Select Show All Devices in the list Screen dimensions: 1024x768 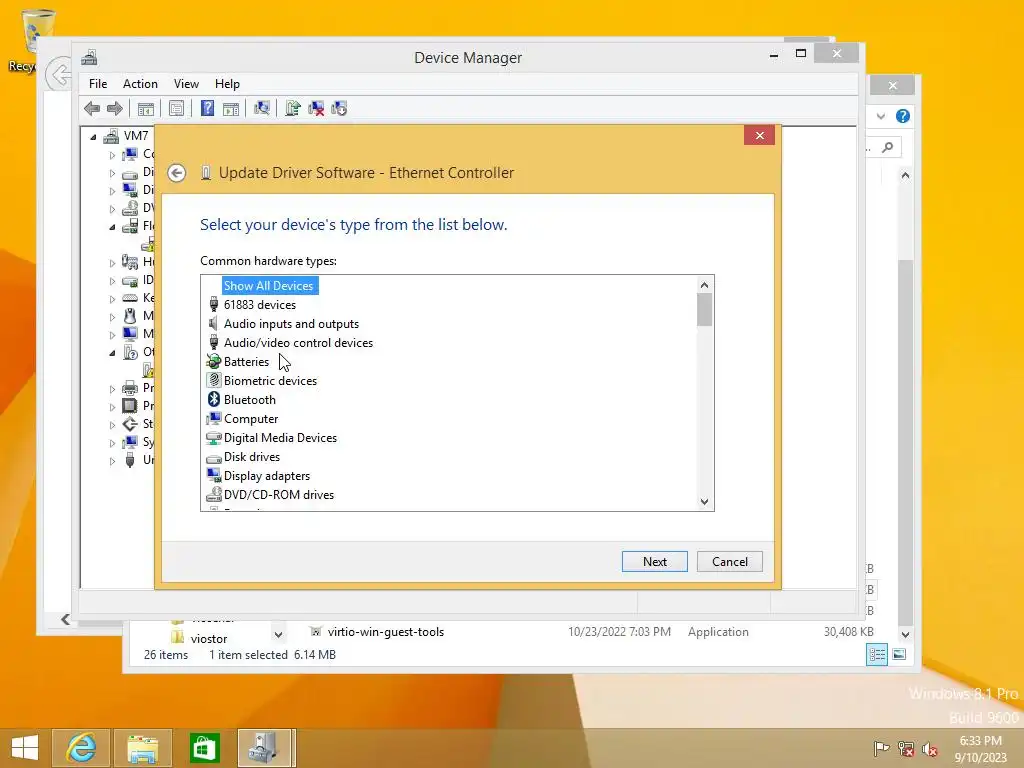click(x=268, y=285)
